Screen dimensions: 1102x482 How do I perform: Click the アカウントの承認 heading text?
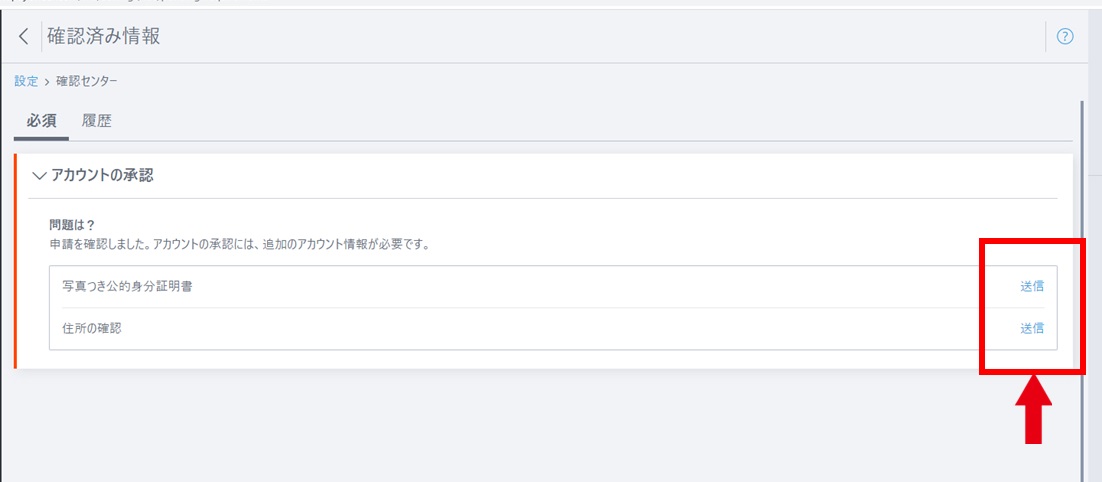(102, 176)
